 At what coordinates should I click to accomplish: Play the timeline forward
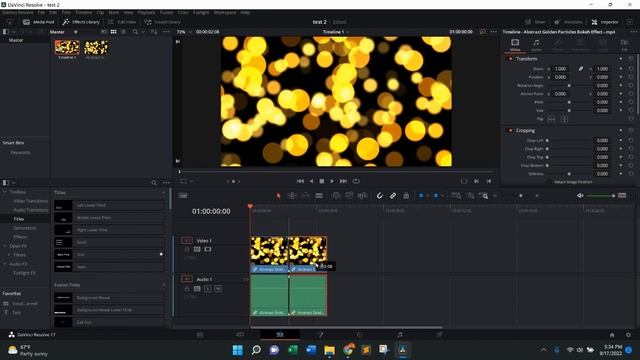tap(332, 181)
